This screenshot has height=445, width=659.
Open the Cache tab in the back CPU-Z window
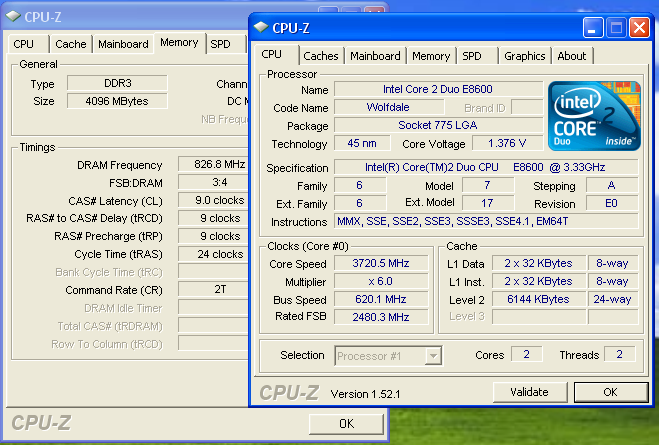tap(71, 44)
